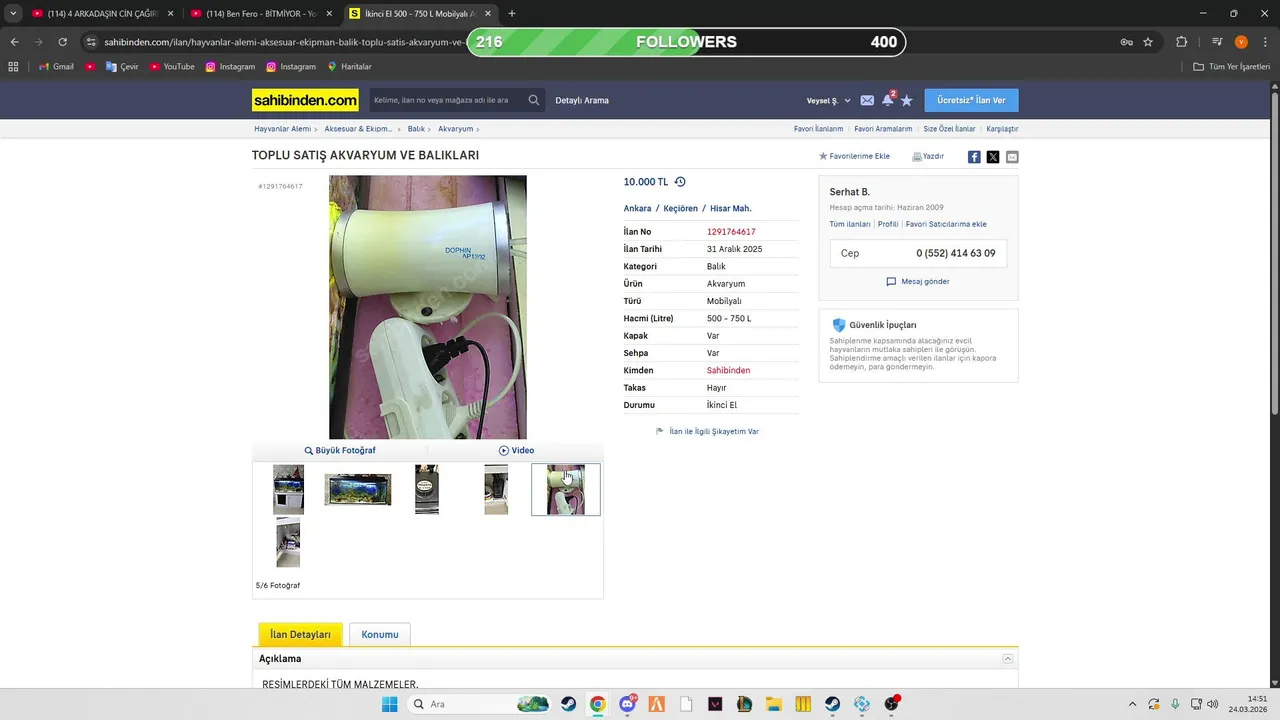Viewport: 1280px width, 720px height.
Task: Open favorites star icon in header
Action: [907, 100]
